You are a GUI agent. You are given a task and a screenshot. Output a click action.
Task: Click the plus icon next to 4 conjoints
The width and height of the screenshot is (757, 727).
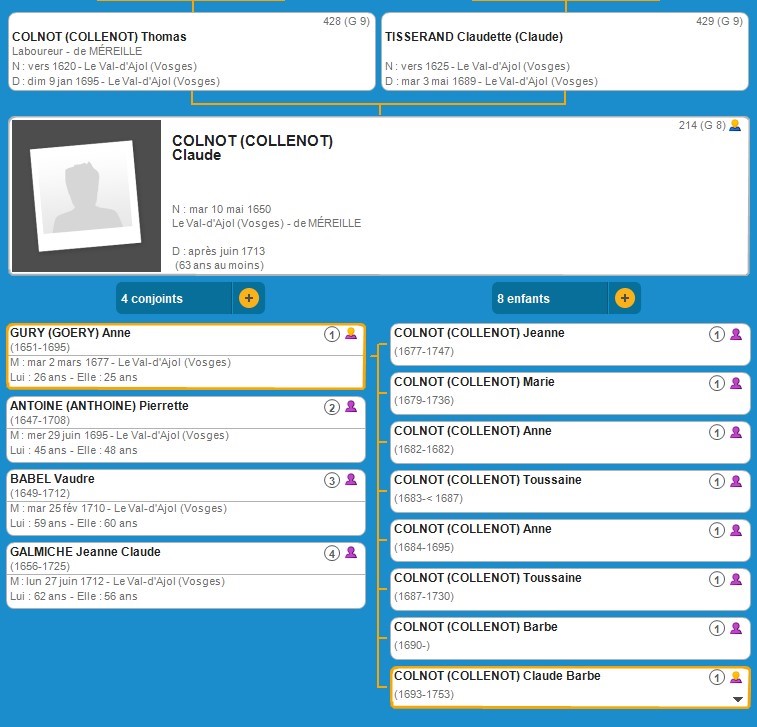pyautogui.click(x=249, y=298)
